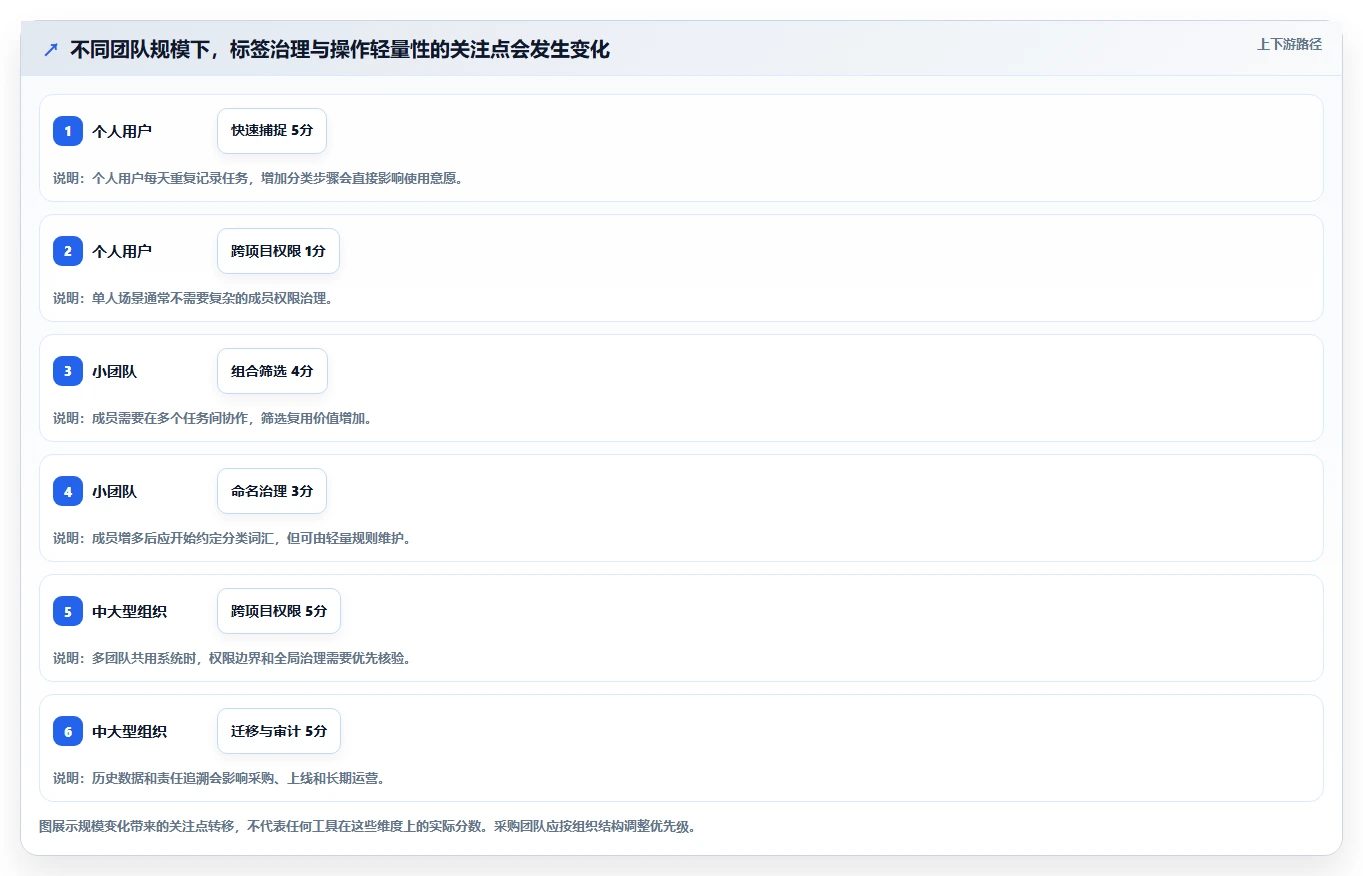Click 个人用户 label in row 2
The height and width of the screenshot is (876, 1363).
(122, 251)
